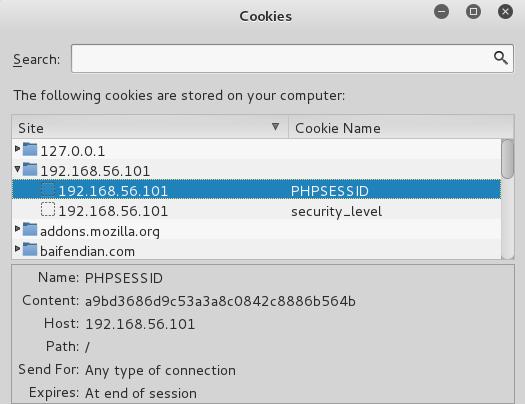This screenshot has height=404, width=525.
Task: Click the addons.mozilla.org folder icon
Action: 30,230
